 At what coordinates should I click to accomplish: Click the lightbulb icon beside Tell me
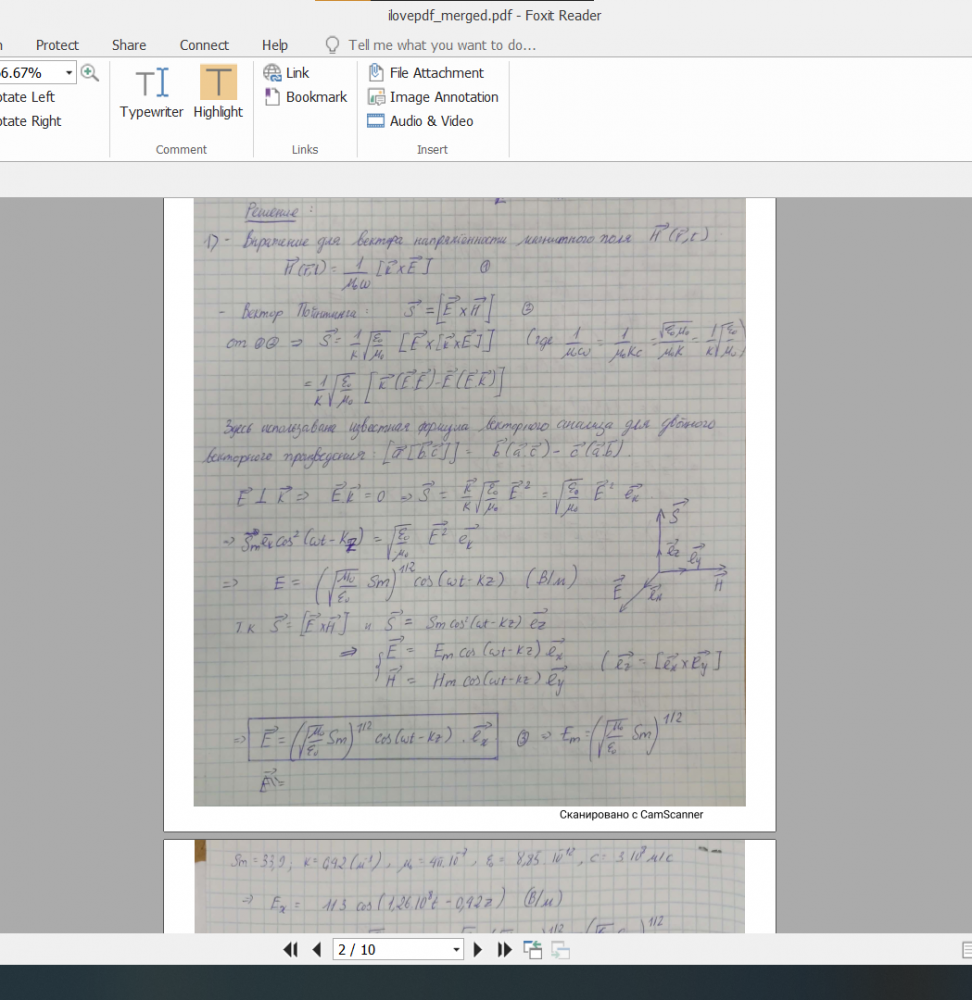click(x=332, y=45)
